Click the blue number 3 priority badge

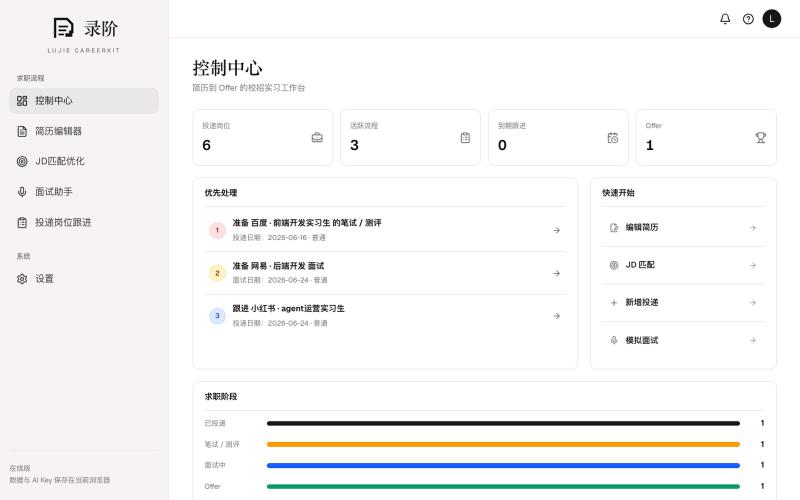pos(217,316)
